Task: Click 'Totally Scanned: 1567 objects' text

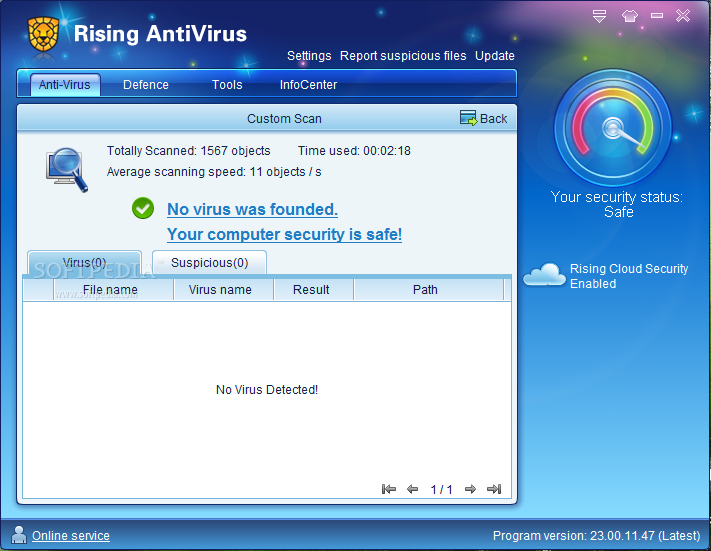Action: (189, 151)
